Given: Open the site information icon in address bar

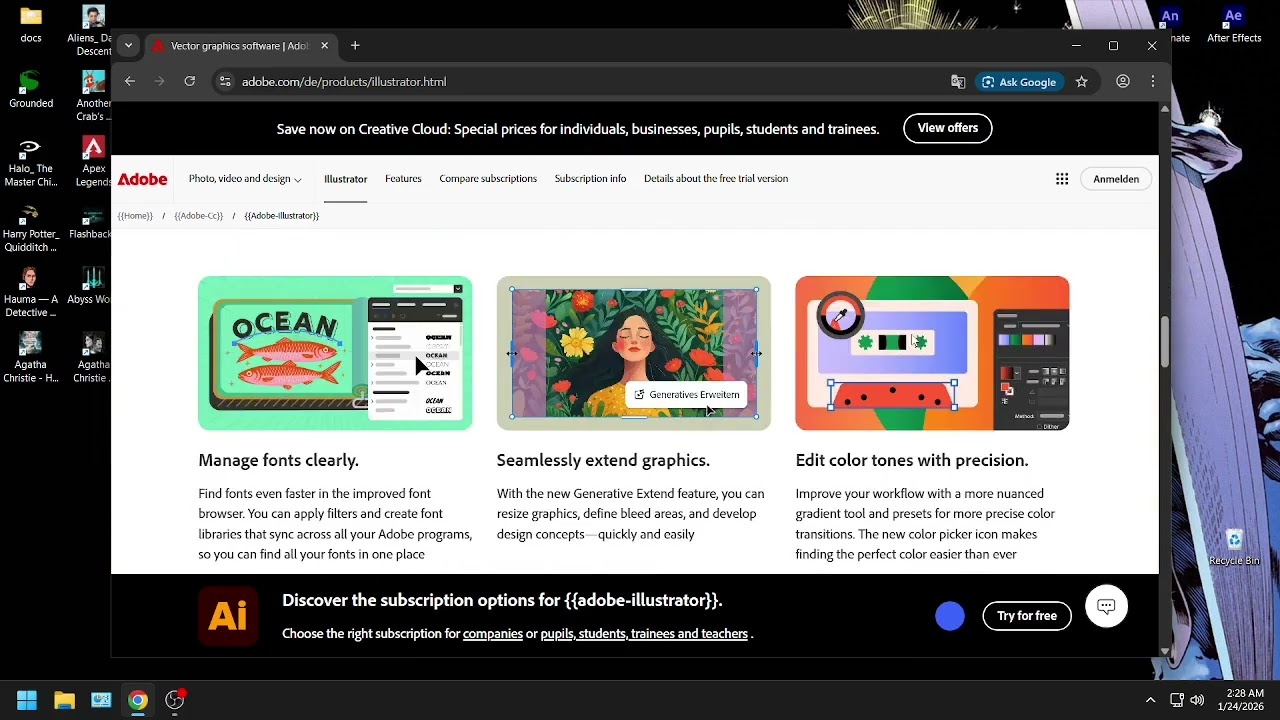Looking at the screenshot, I should (x=225, y=82).
